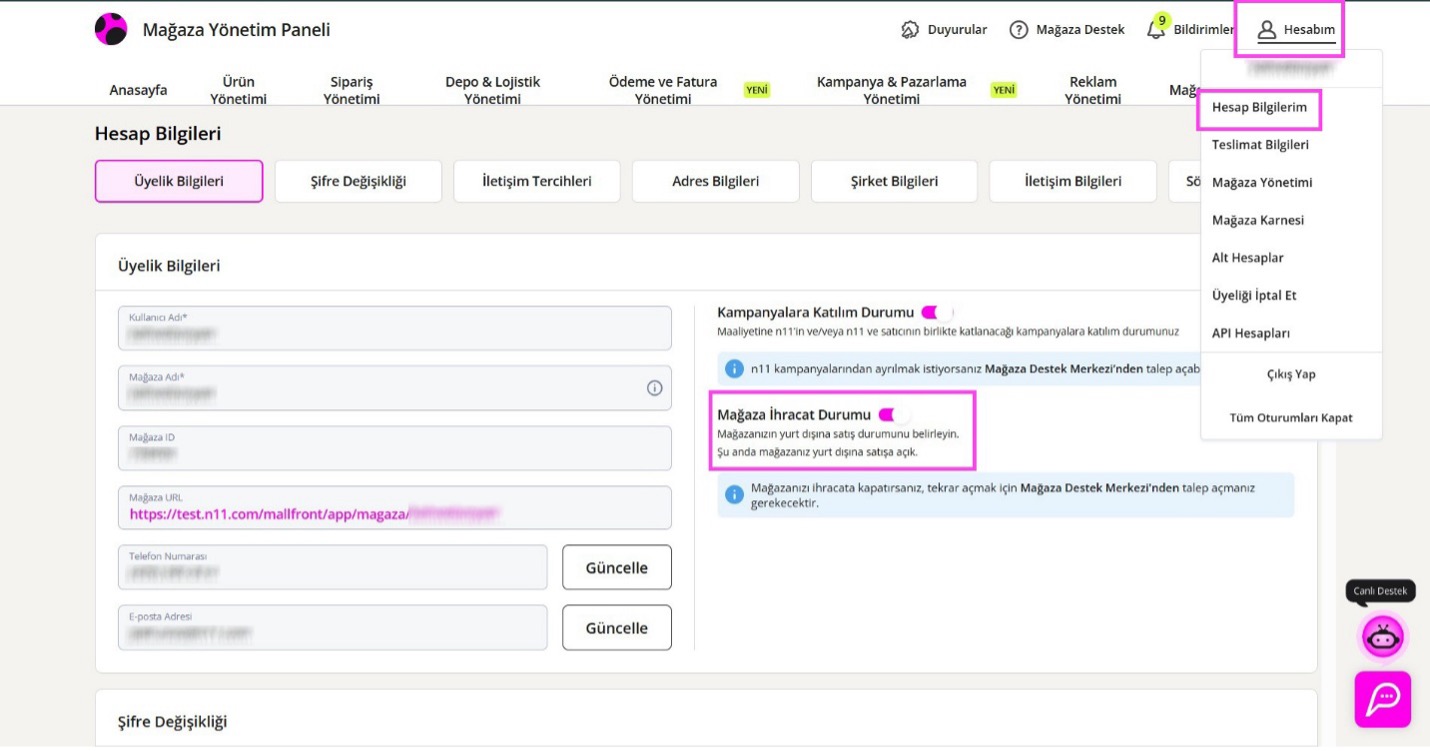Viewport: 1430px width, 751px height.
Task: Open the Duyurular announcements icon
Action: click(x=910, y=30)
